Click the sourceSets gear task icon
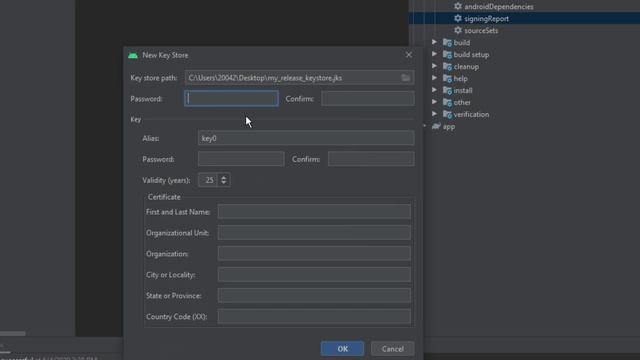The height and width of the screenshot is (360, 640). tap(458, 30)
